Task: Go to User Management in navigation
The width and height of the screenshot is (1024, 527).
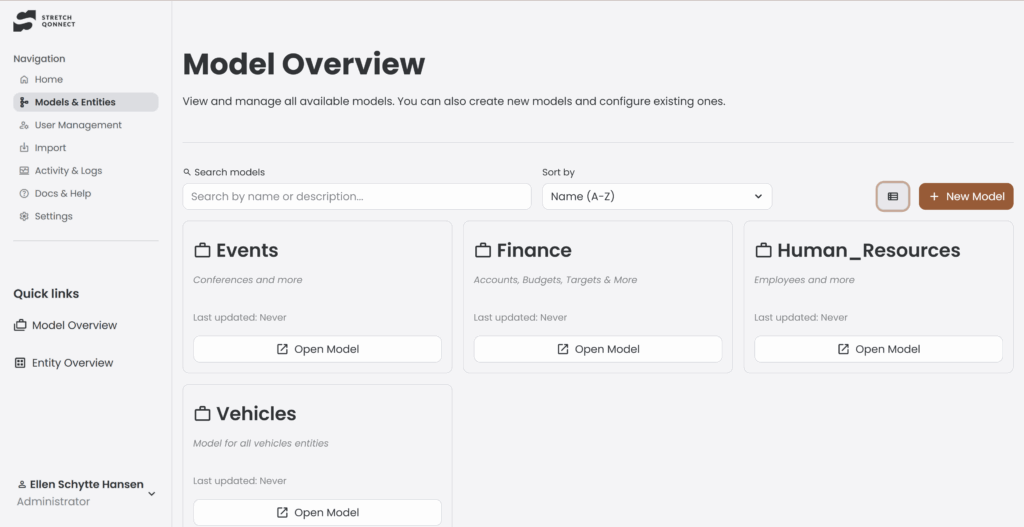Action: click(x=77, y=125)
